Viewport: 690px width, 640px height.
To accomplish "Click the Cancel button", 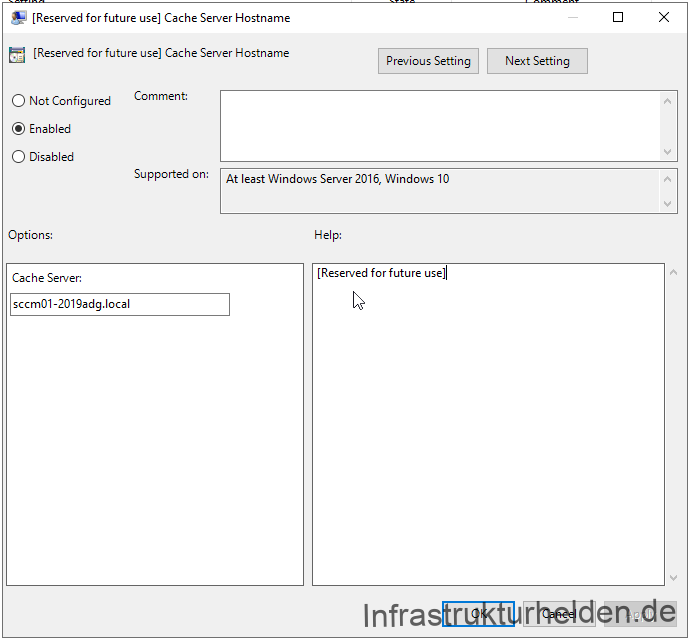I will 559,614.
